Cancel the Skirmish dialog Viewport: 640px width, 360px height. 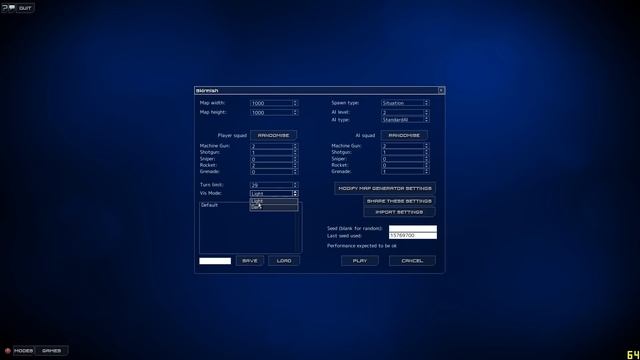click(x=412, y=261)
